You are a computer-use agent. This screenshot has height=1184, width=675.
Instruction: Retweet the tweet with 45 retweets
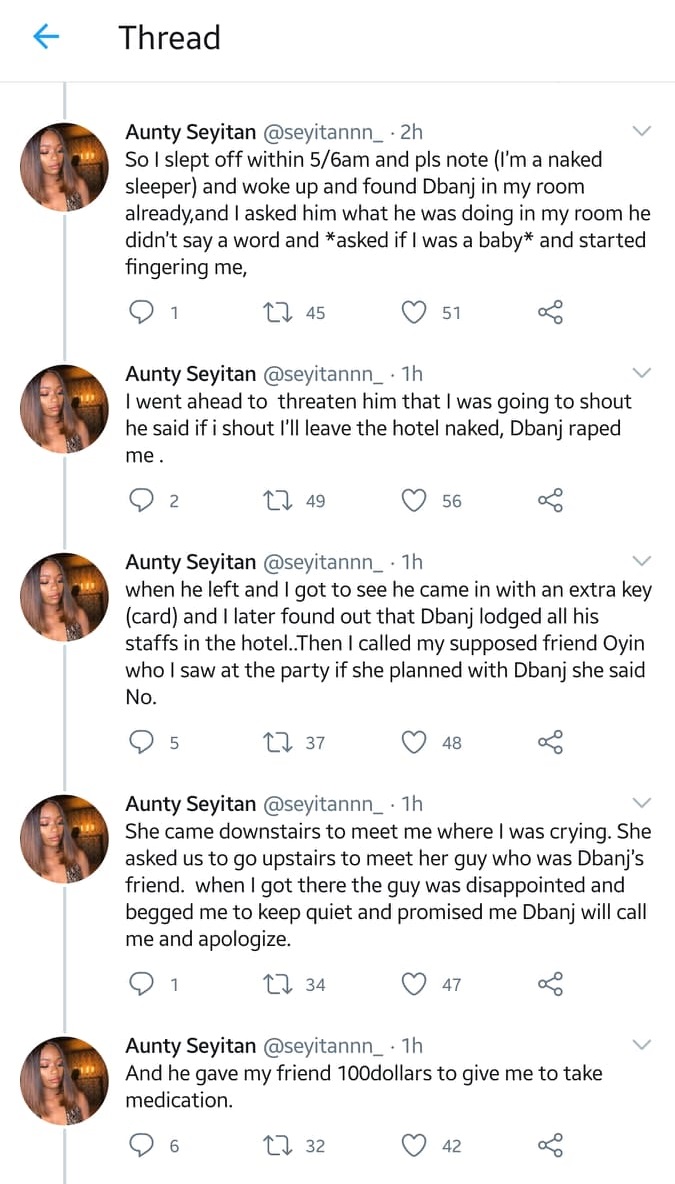pyautogui.click(x=270, y=313)
